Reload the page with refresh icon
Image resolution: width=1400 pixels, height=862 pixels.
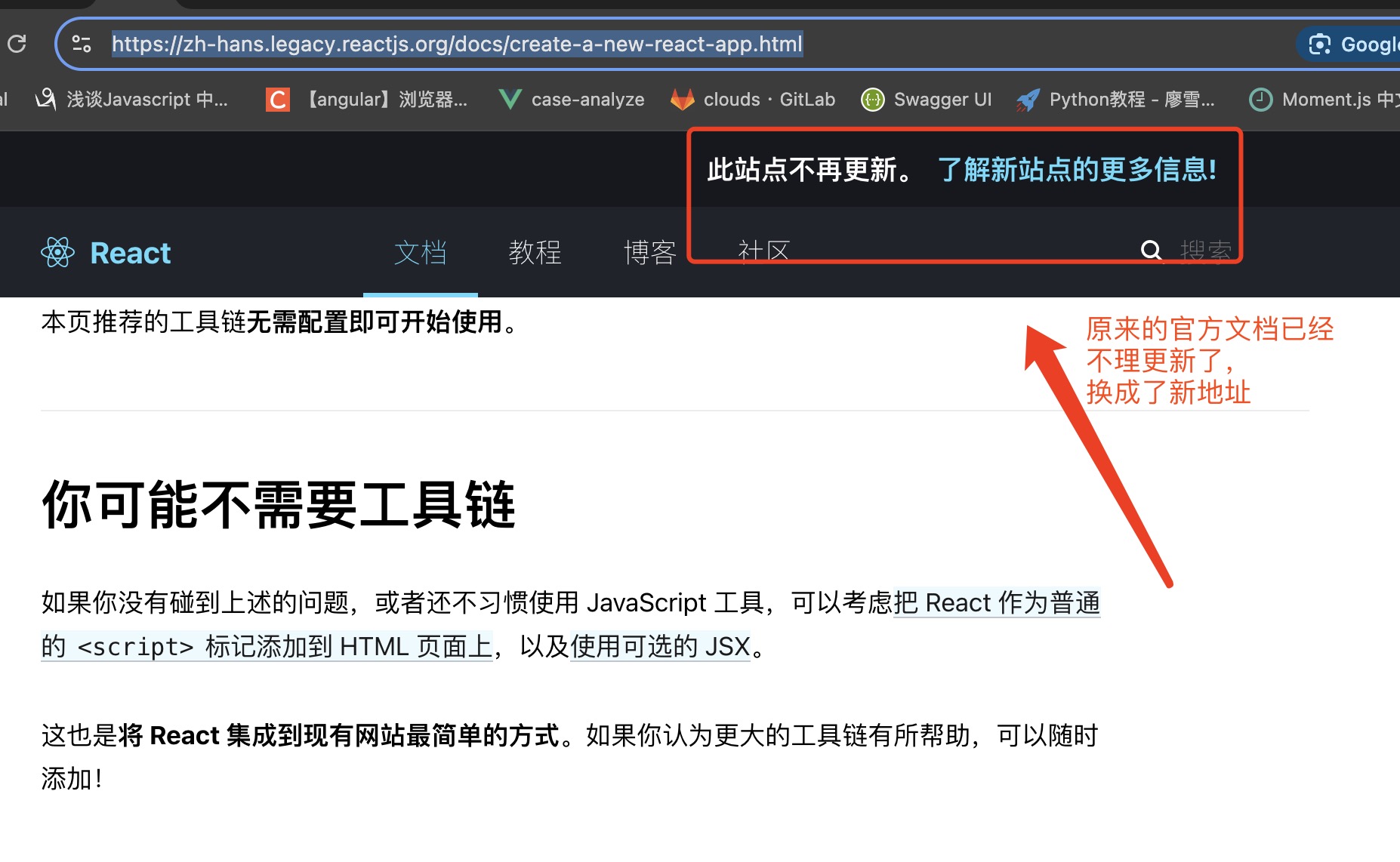coord(17,44)
